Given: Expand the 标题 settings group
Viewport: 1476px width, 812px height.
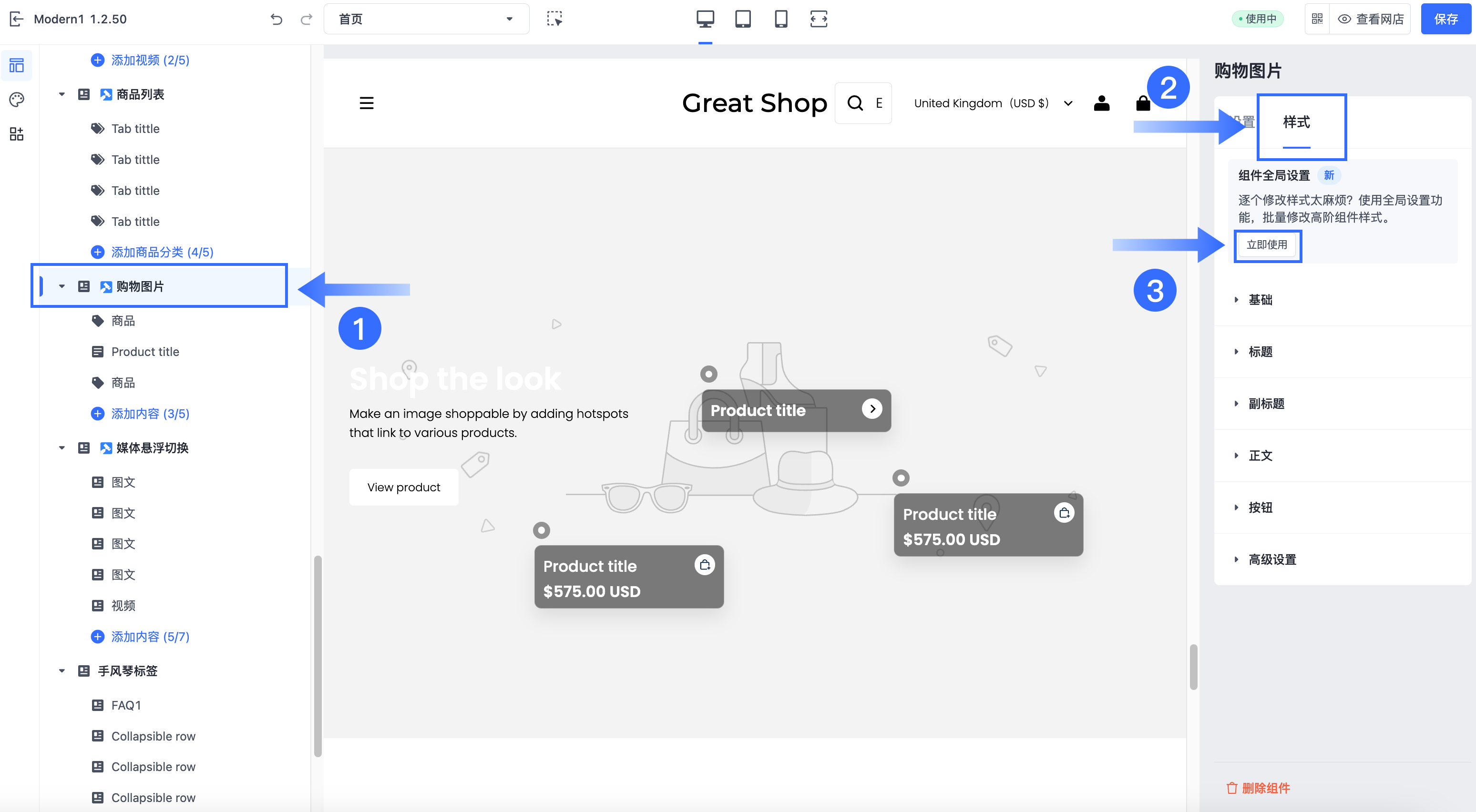Looking at the screenshot, I should coord(1342,352).
